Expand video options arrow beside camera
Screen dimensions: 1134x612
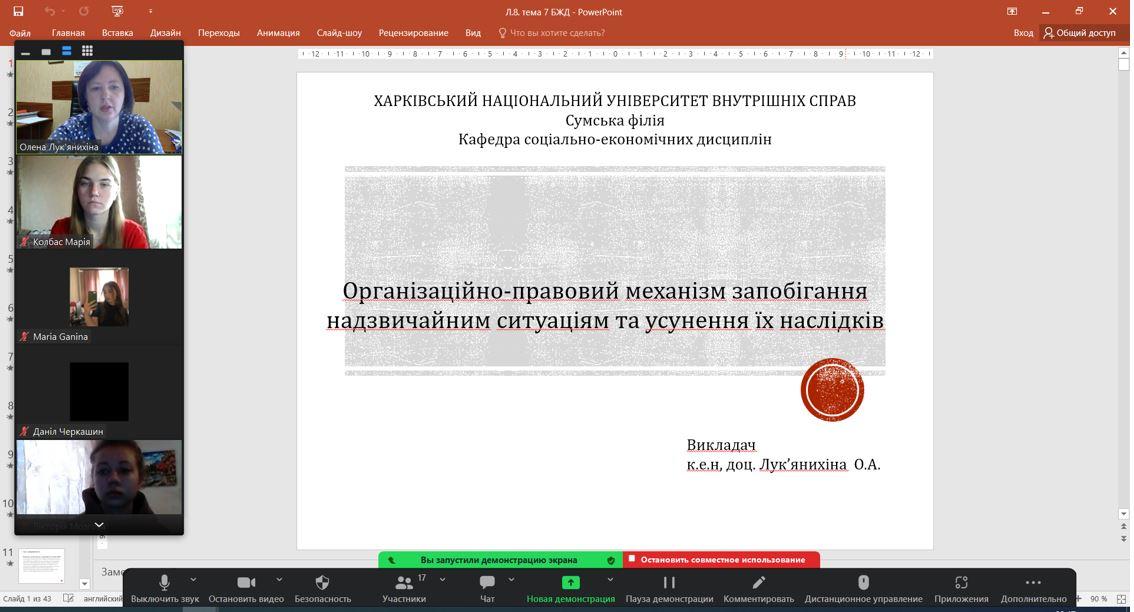279,579
